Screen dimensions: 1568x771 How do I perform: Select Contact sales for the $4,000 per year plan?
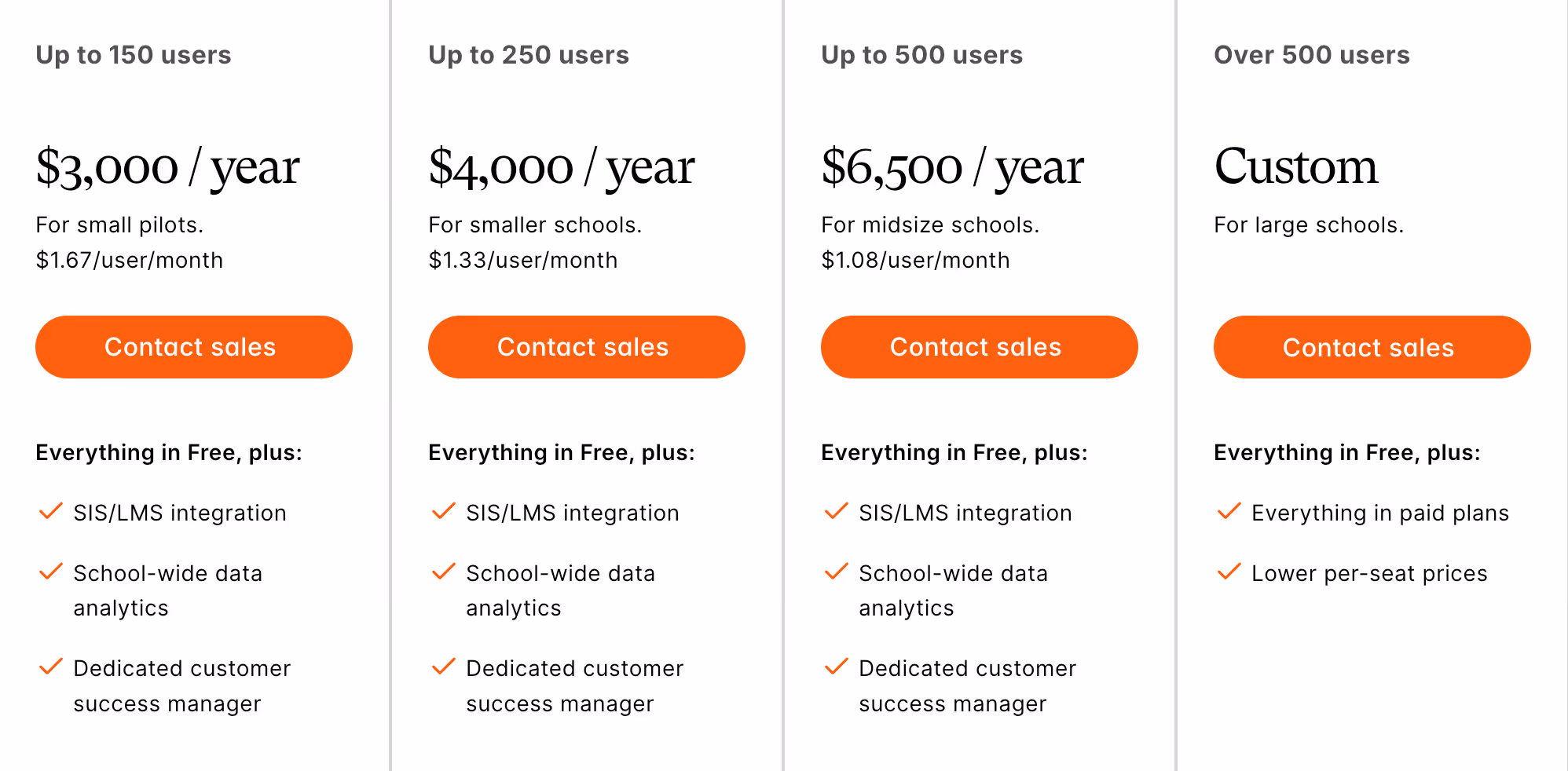[x=586, y=346]
